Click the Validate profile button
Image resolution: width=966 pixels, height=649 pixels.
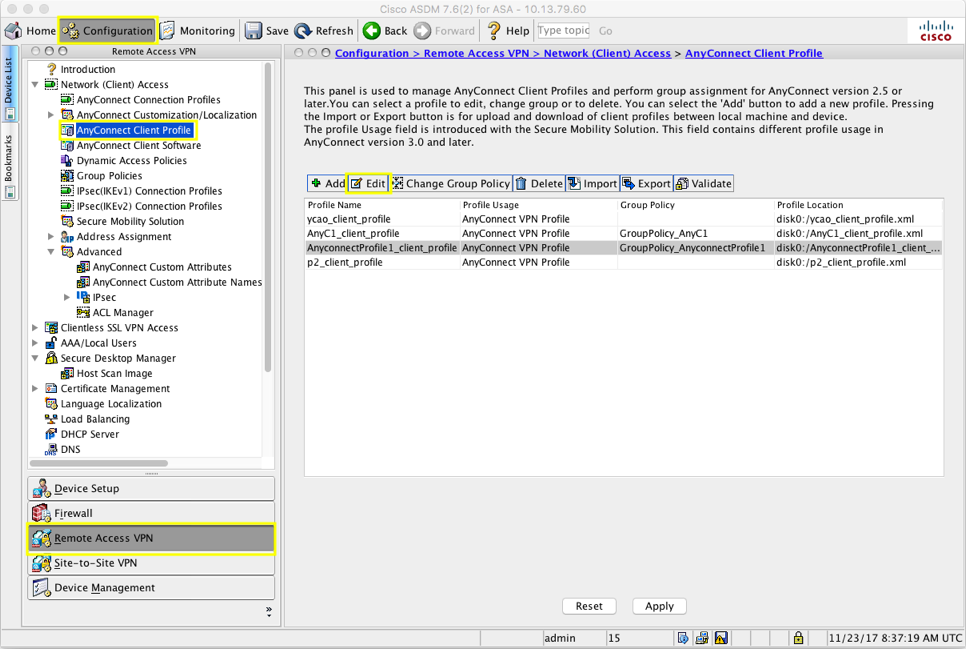(704, 184)
